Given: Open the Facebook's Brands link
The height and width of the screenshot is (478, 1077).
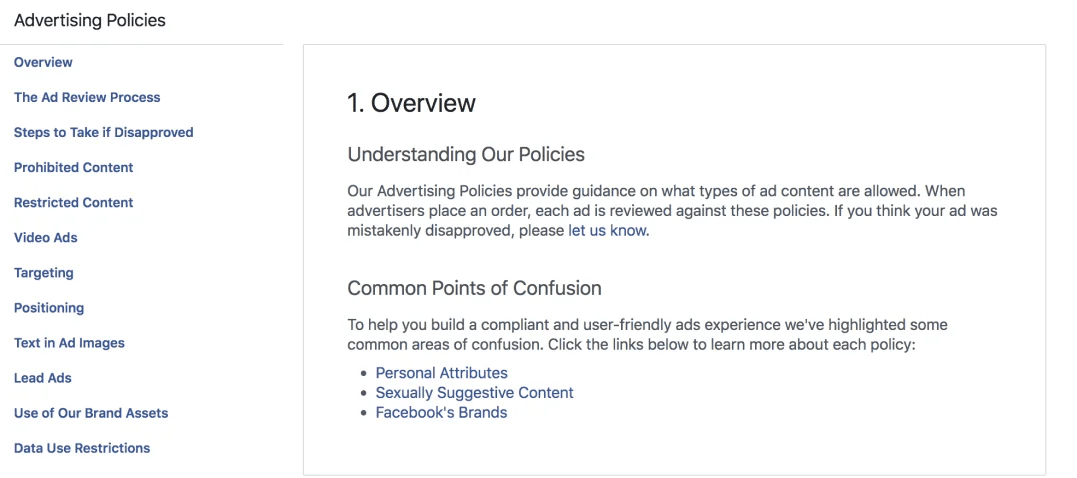Looking at the screenshot, I should click(x=442, y=413).
